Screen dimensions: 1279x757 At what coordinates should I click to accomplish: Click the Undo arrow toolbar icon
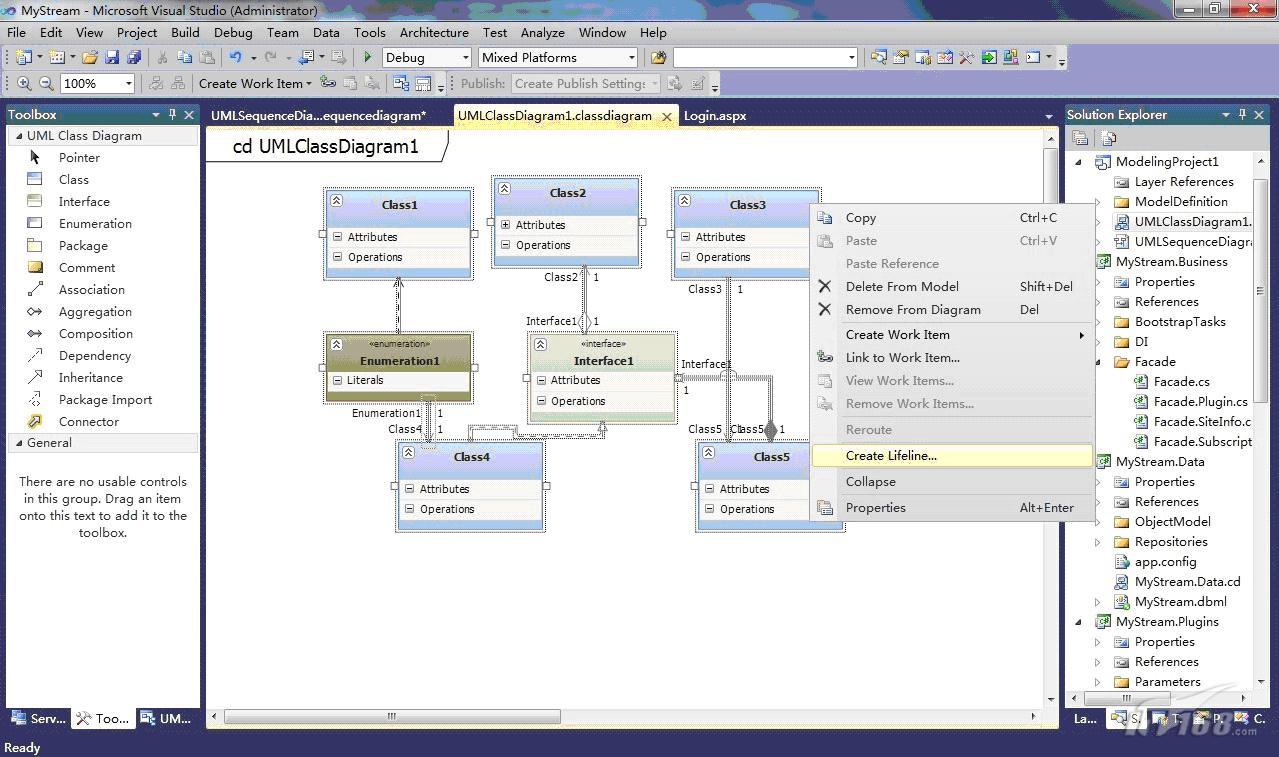[236, 58]
